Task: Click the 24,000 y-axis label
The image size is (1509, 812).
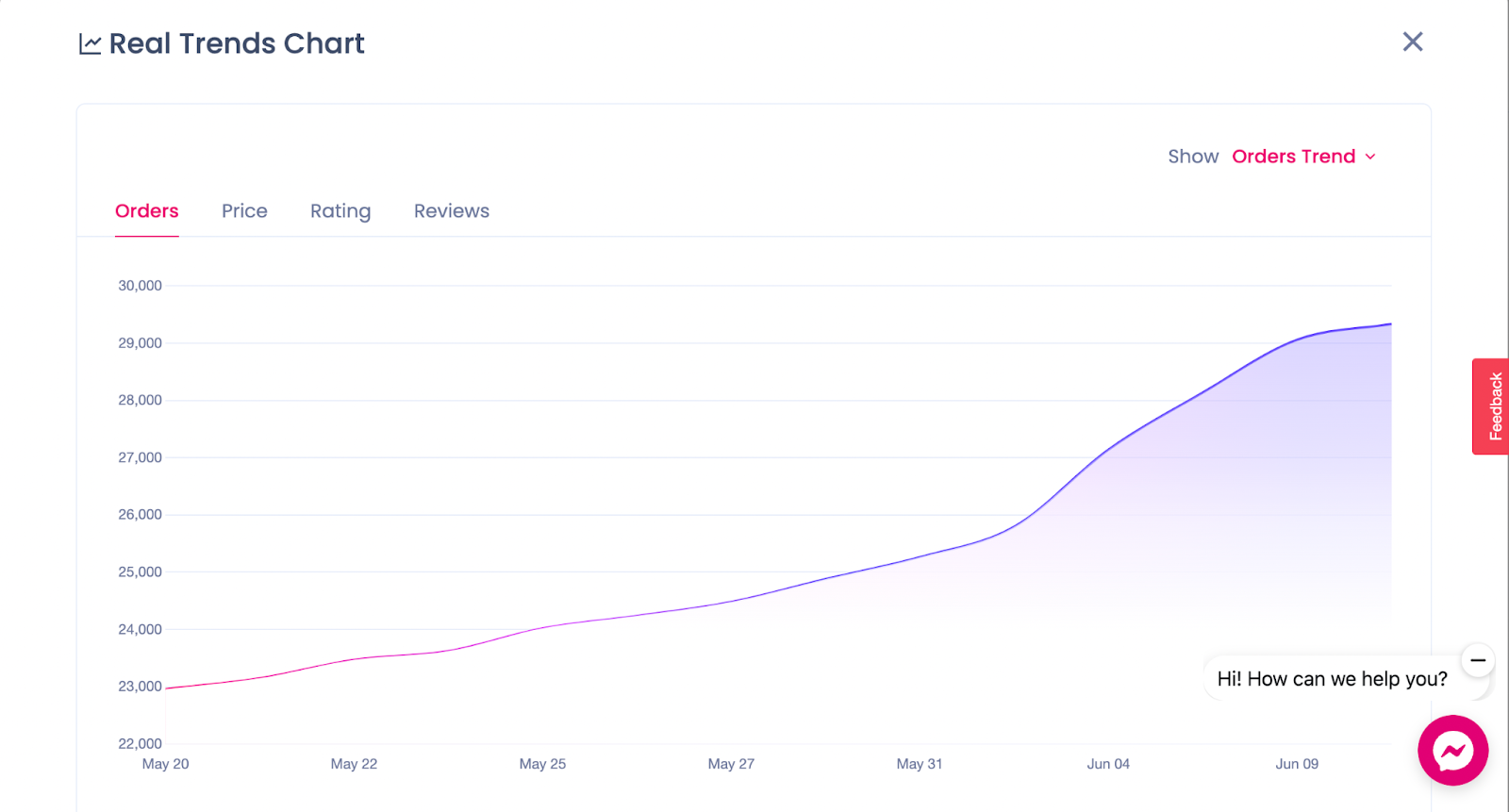Action: pos(140,629)
